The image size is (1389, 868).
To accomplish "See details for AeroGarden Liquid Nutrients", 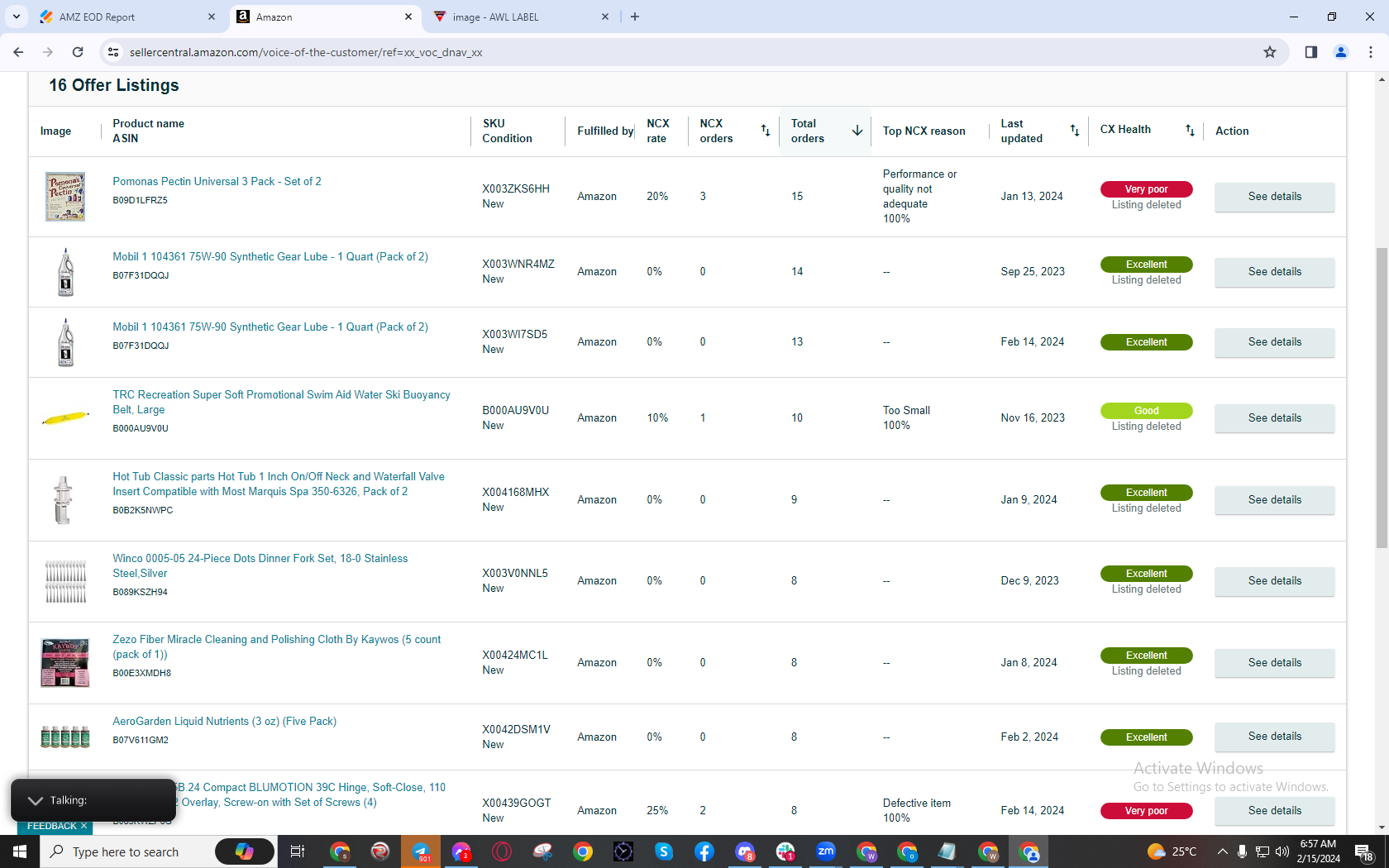I will [x=1274, y=737].
